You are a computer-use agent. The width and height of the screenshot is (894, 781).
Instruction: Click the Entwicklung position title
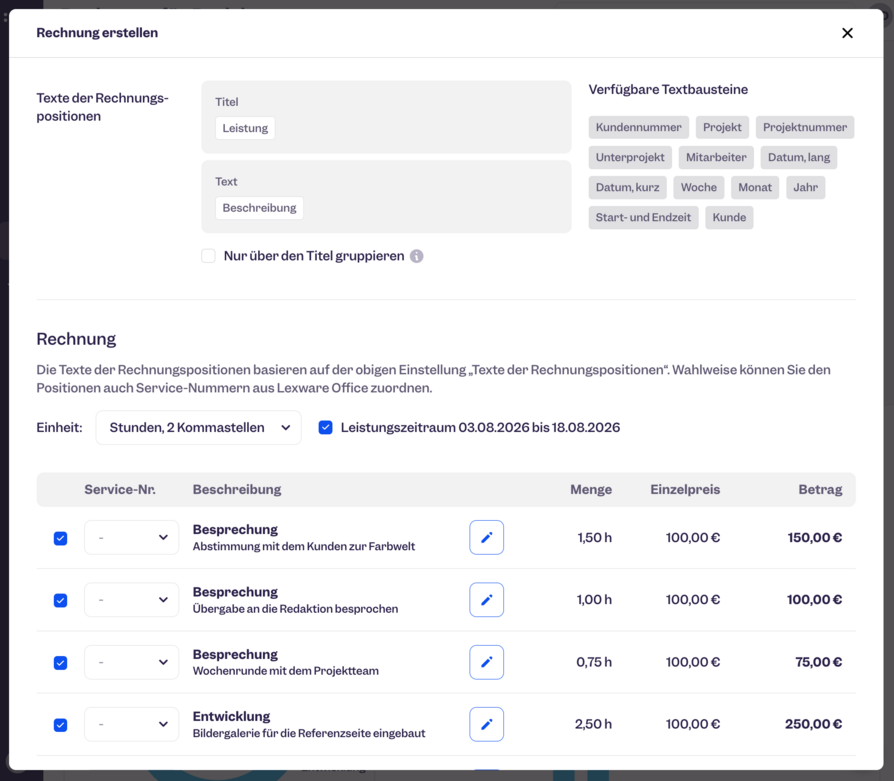(x=231, y=717)
